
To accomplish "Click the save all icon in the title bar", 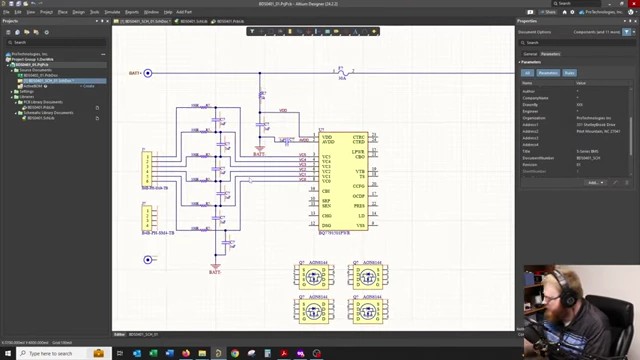I will pyautogui.click(x=19, y=4).
